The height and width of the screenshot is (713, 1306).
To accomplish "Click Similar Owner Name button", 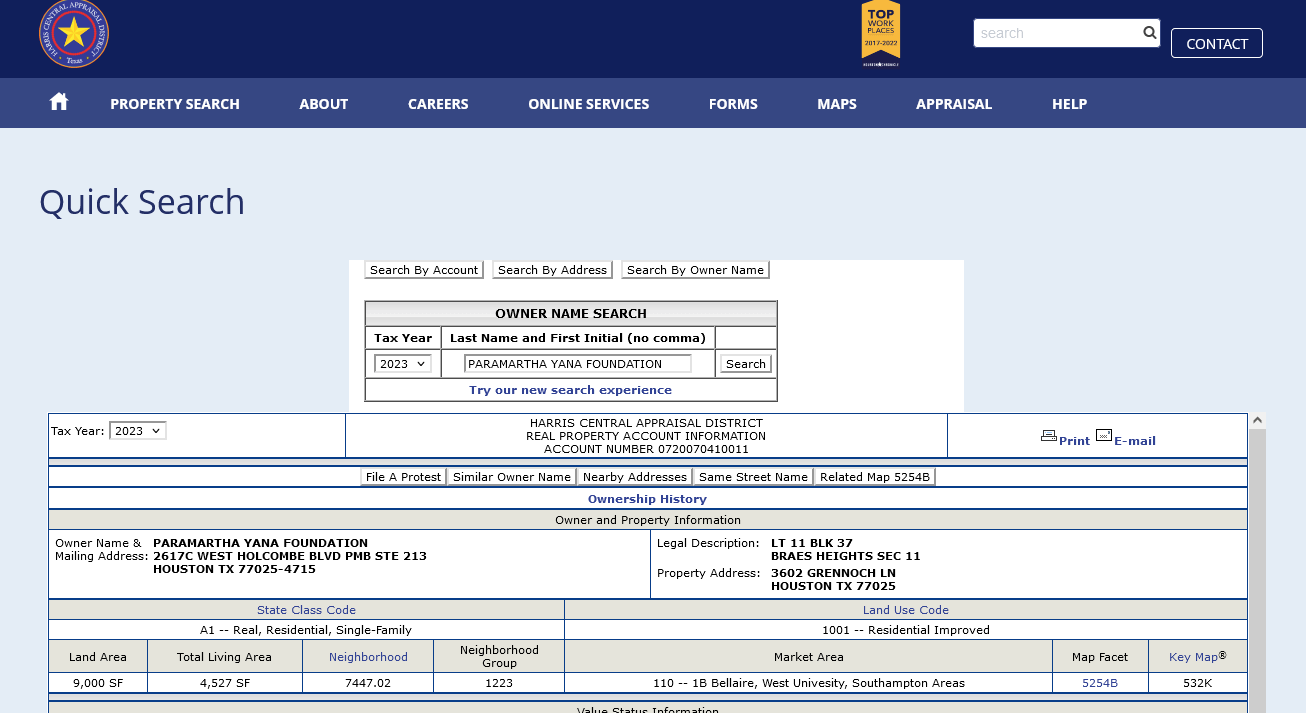I will click(511, 477).
